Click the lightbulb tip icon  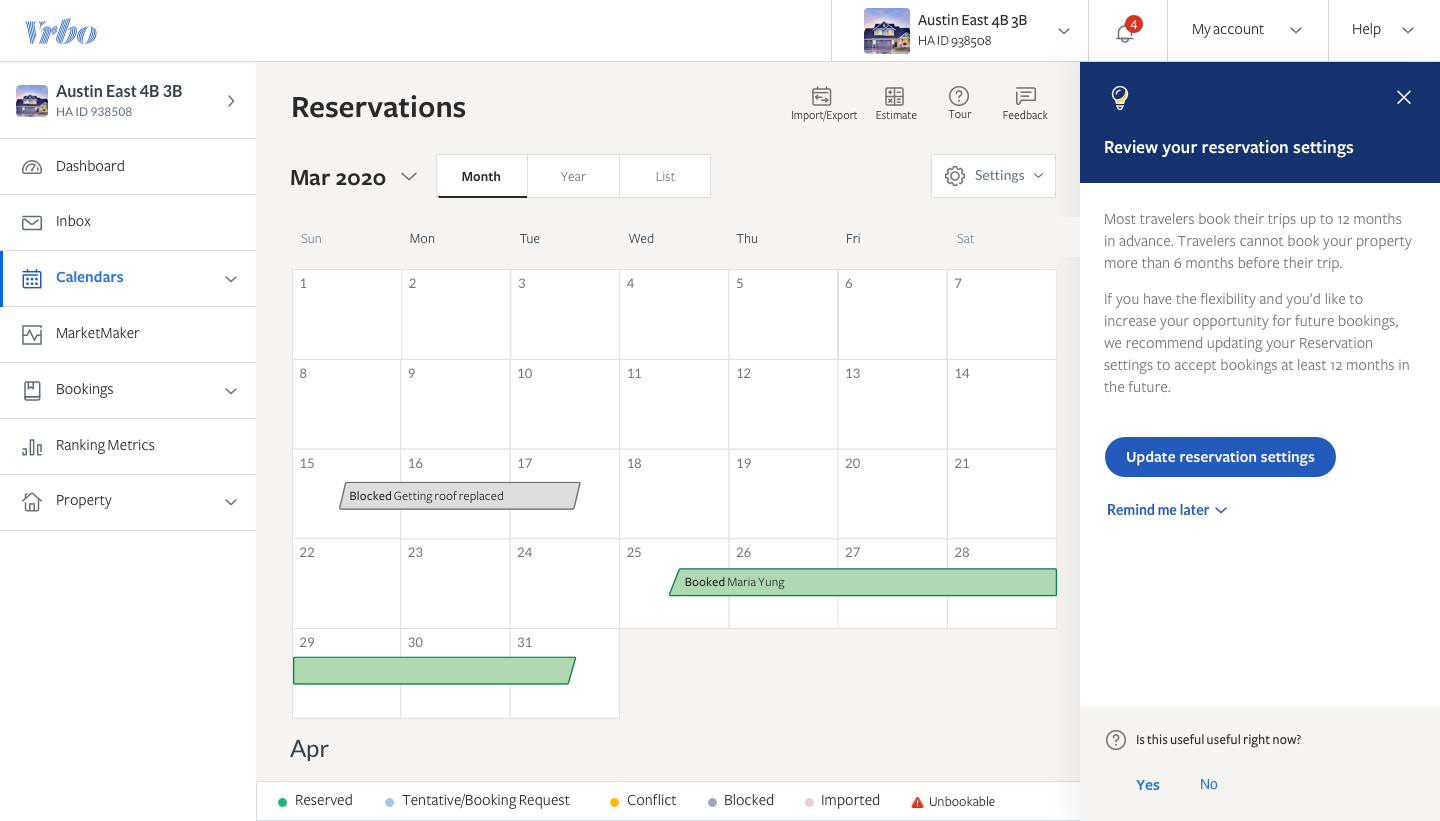click(1120, 97)
